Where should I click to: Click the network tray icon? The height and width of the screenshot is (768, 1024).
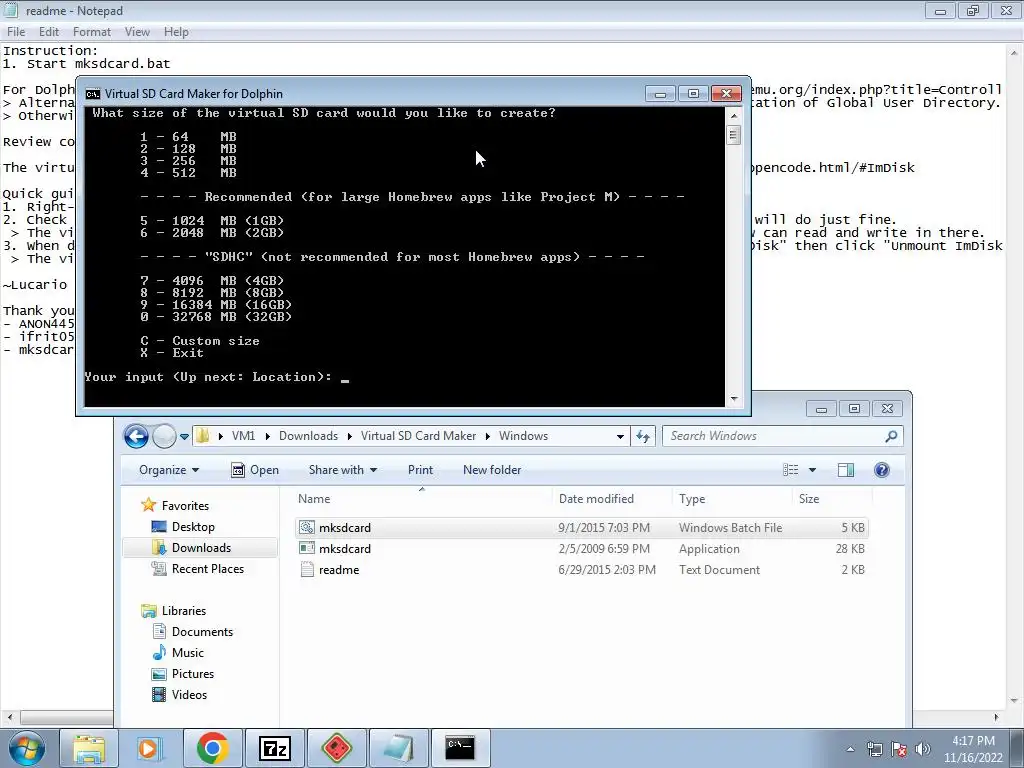(x=874, y=749)
